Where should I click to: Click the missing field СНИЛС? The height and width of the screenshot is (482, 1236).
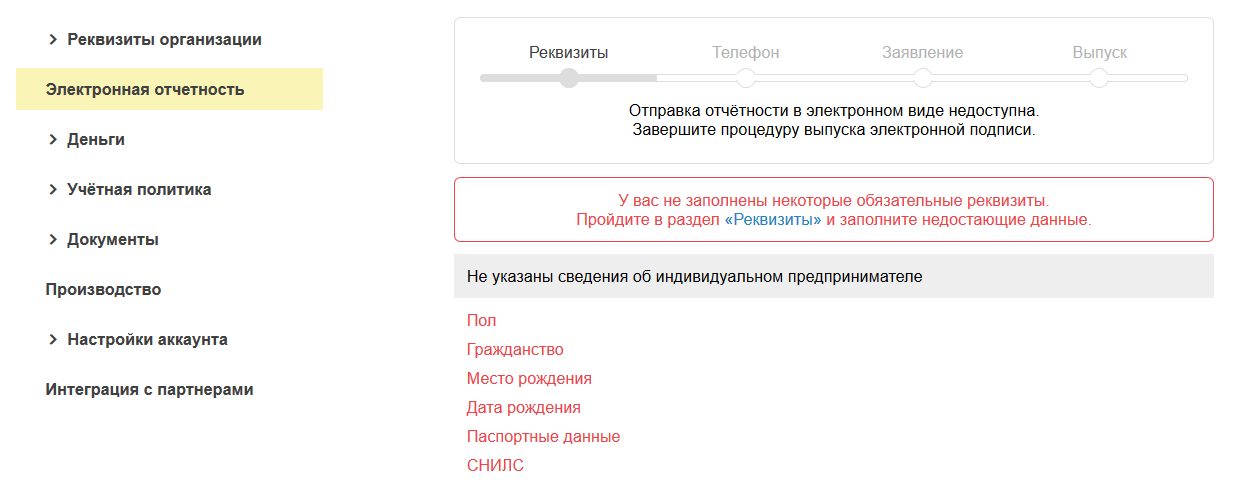[495, 466]
